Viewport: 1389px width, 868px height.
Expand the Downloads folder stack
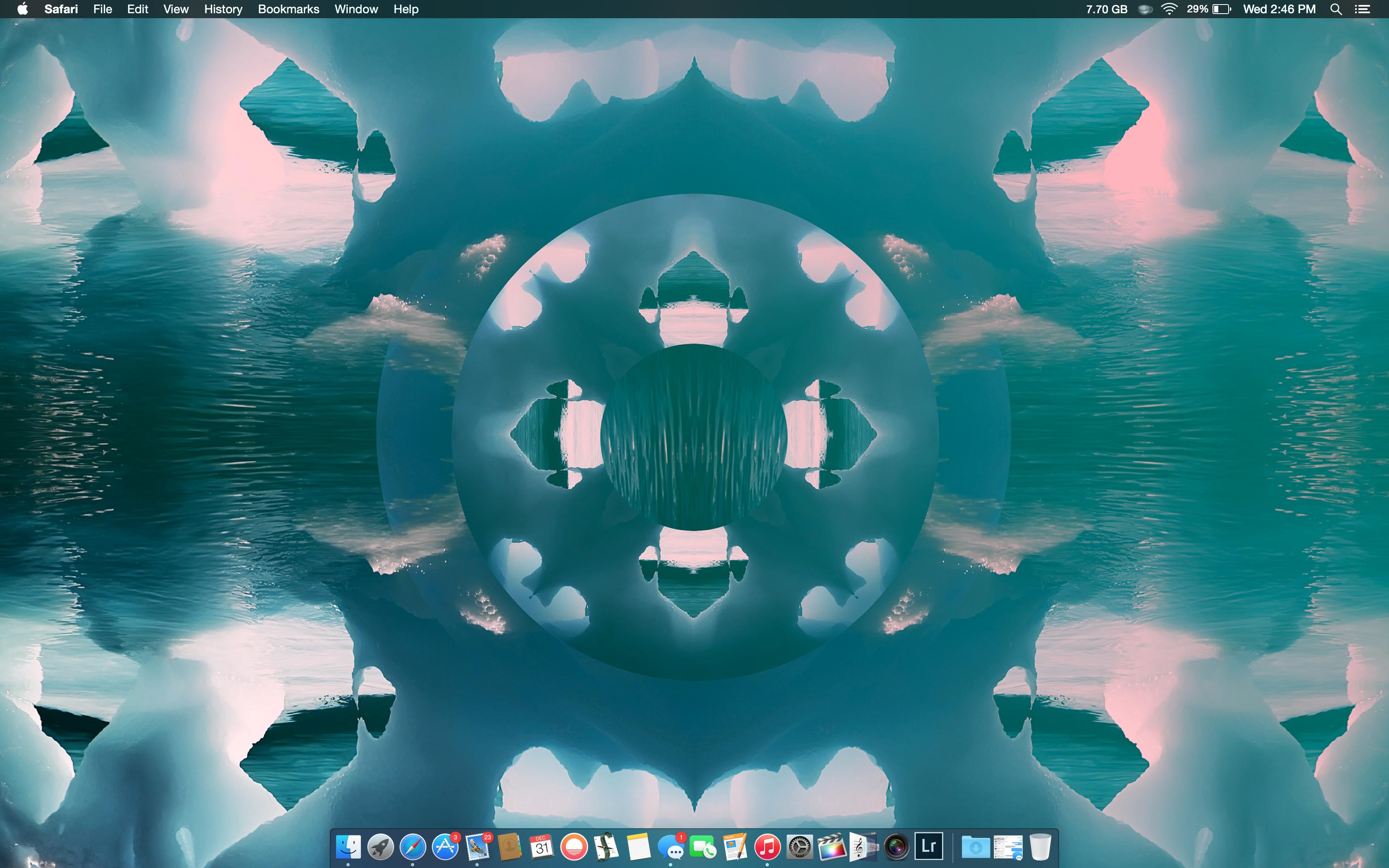point(975,847)
